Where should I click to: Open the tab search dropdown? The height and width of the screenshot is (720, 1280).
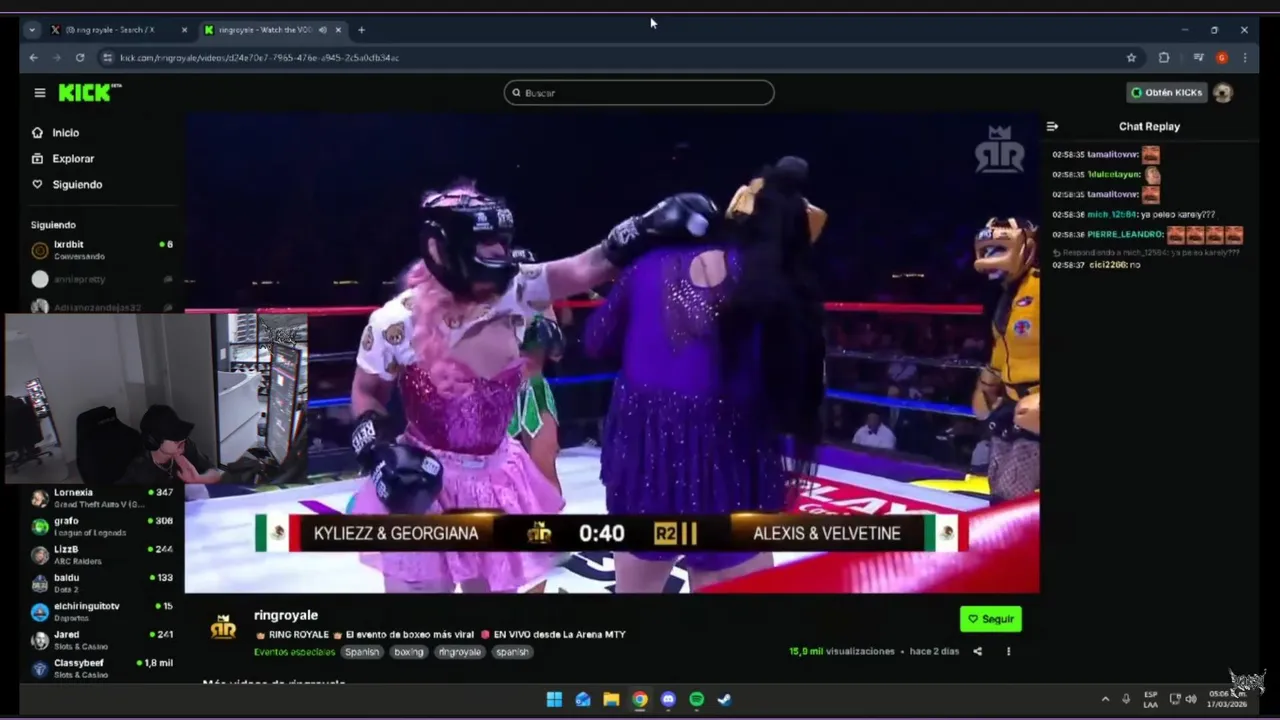click(x=31, y=30)
